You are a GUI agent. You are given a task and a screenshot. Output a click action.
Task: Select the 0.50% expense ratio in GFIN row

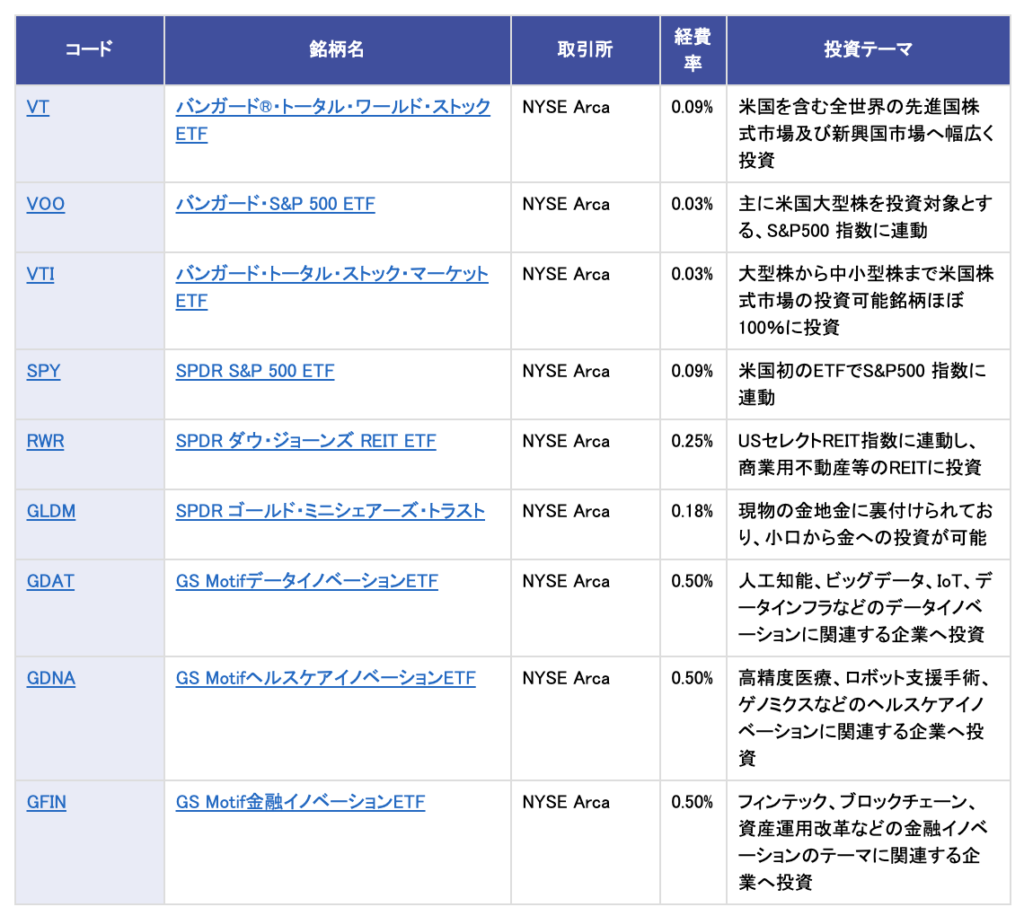point(692,802)
